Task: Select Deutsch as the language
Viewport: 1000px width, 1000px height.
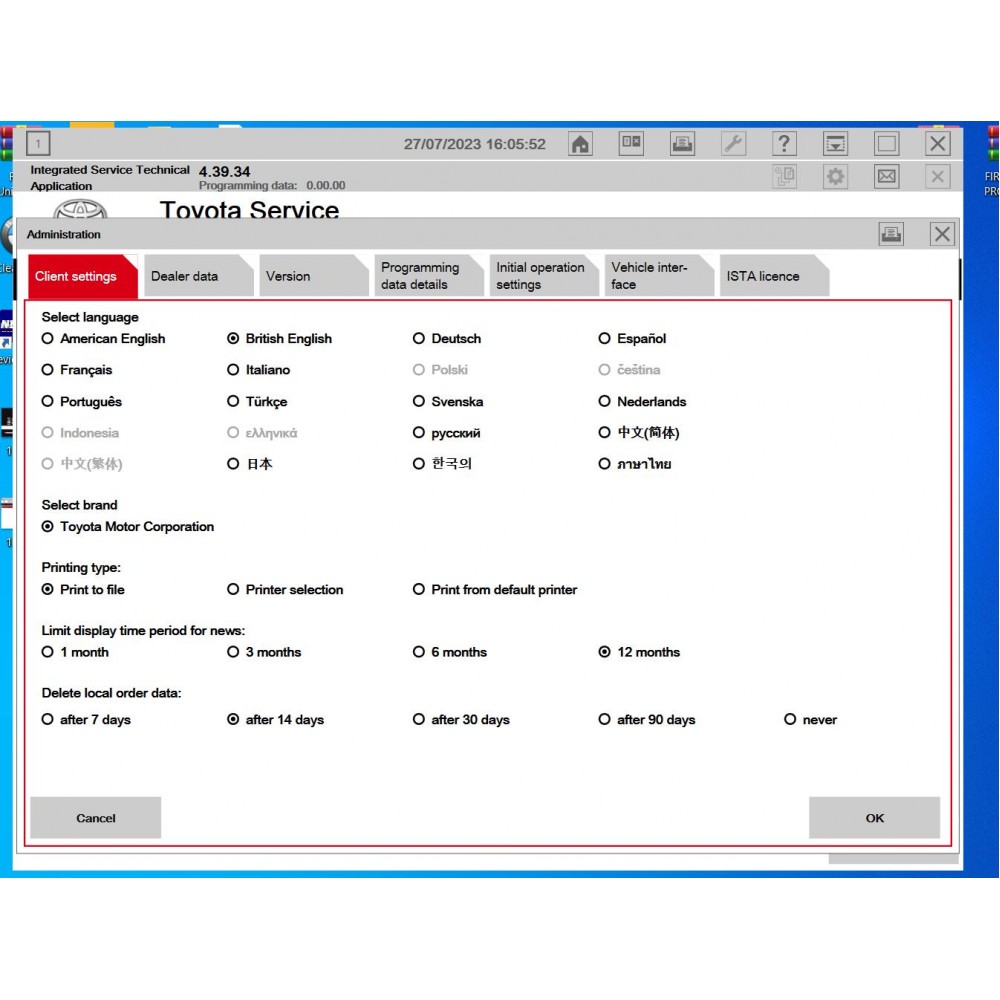Action: (419, 338)
